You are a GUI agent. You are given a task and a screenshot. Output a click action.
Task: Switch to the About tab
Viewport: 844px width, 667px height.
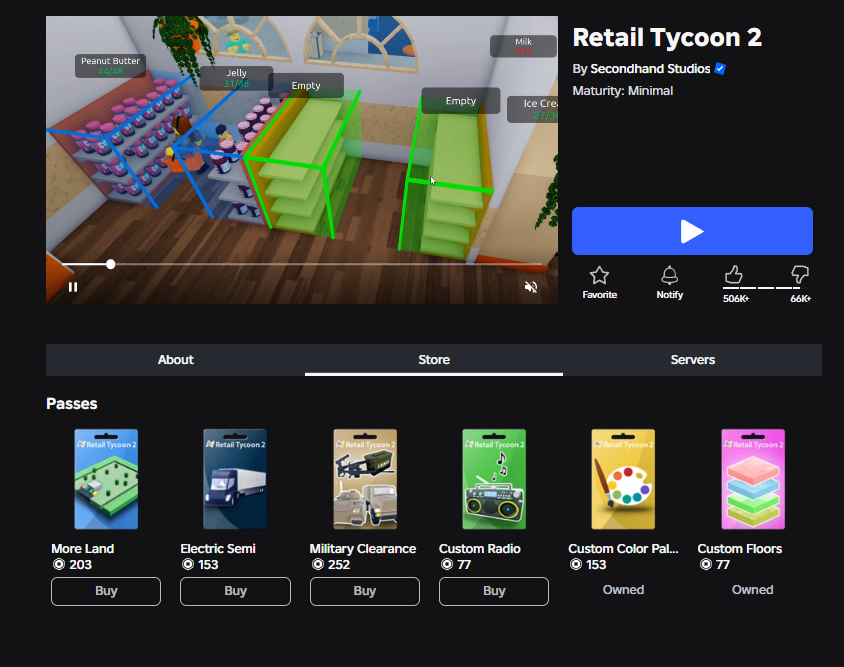click(175, 360)
